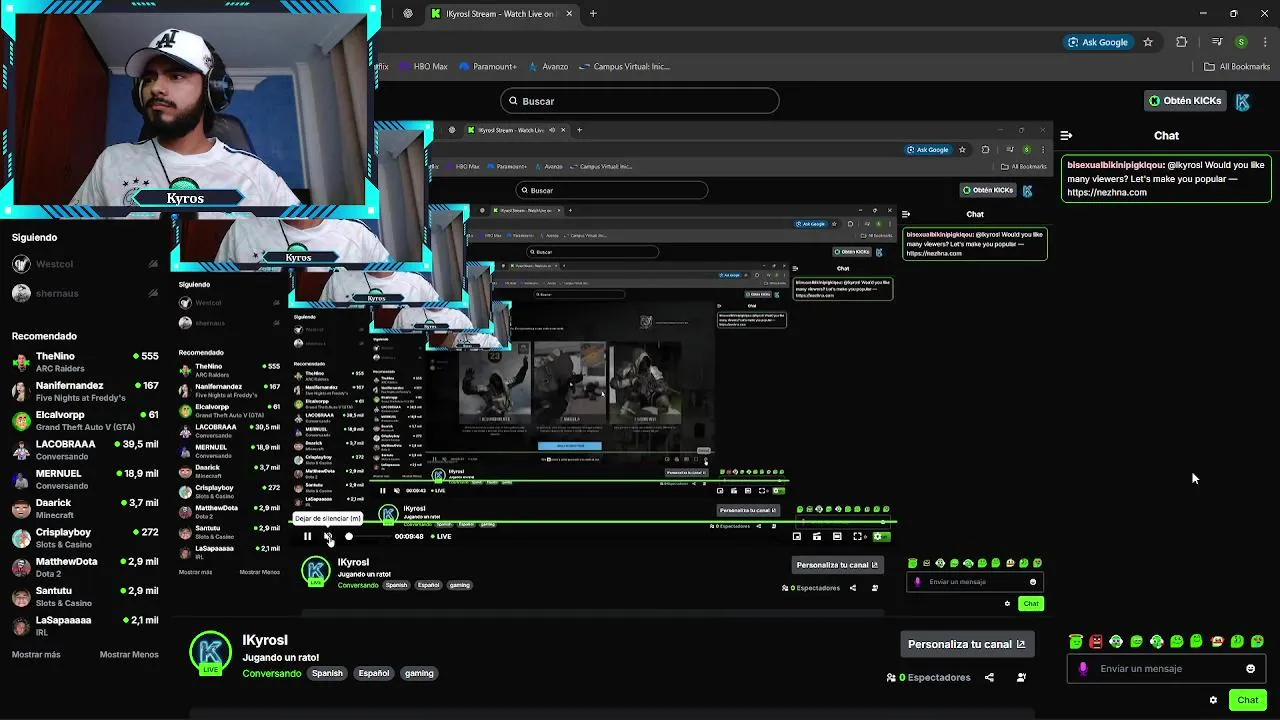Open picture-in-picture mini player
This screenshot has height=720, width=1280.
point(797,536)
